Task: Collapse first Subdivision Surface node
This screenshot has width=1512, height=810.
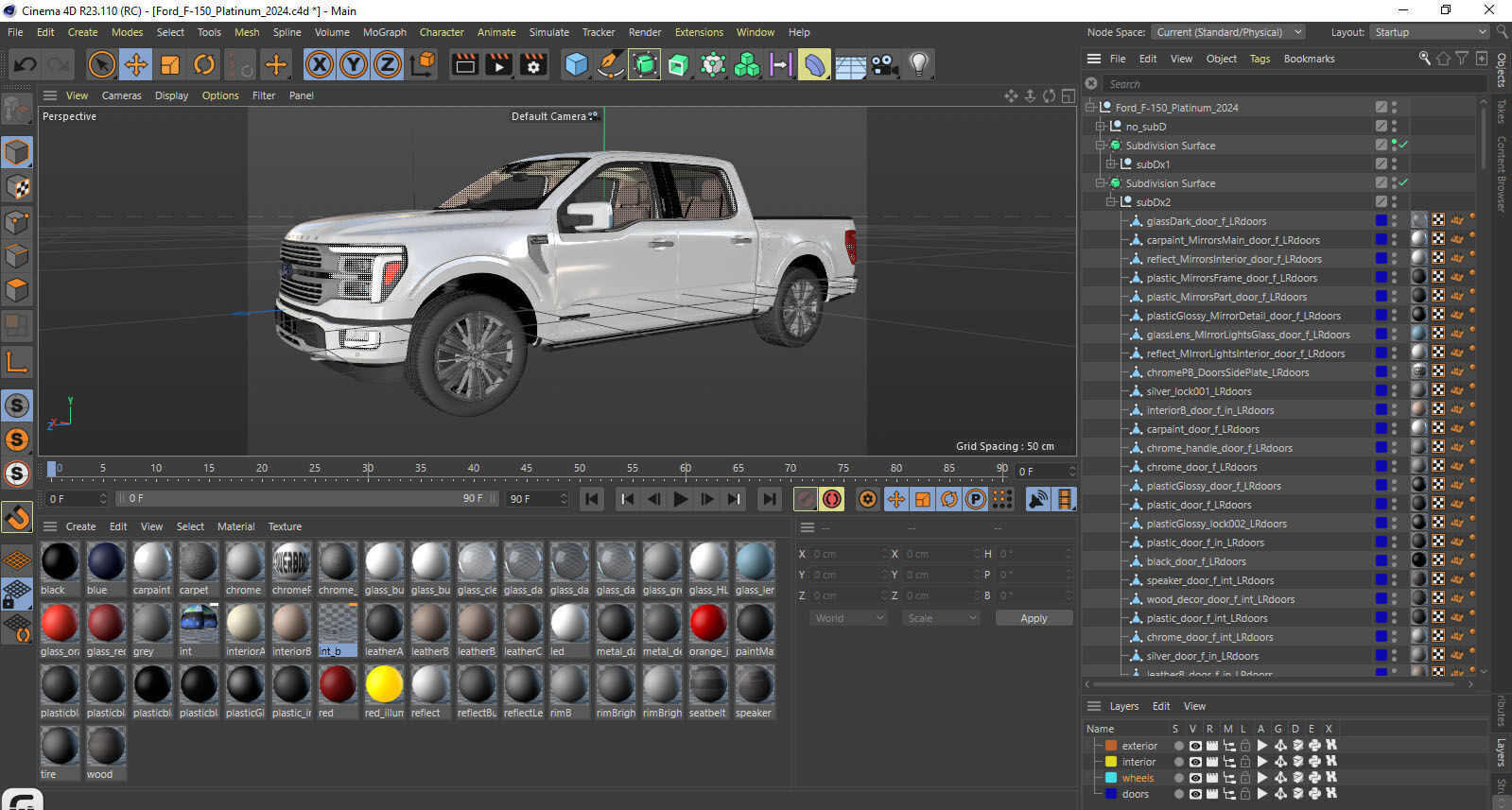Action: 1101,146
